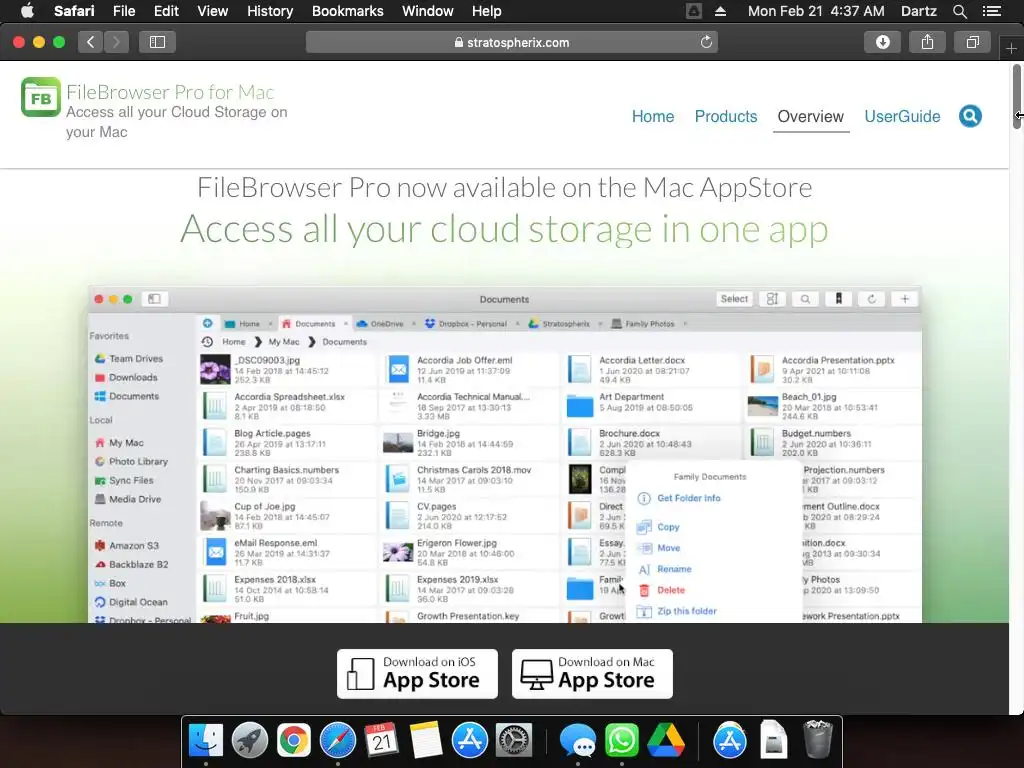Click the Dartz user name in menu bar

tap(918, 11)
